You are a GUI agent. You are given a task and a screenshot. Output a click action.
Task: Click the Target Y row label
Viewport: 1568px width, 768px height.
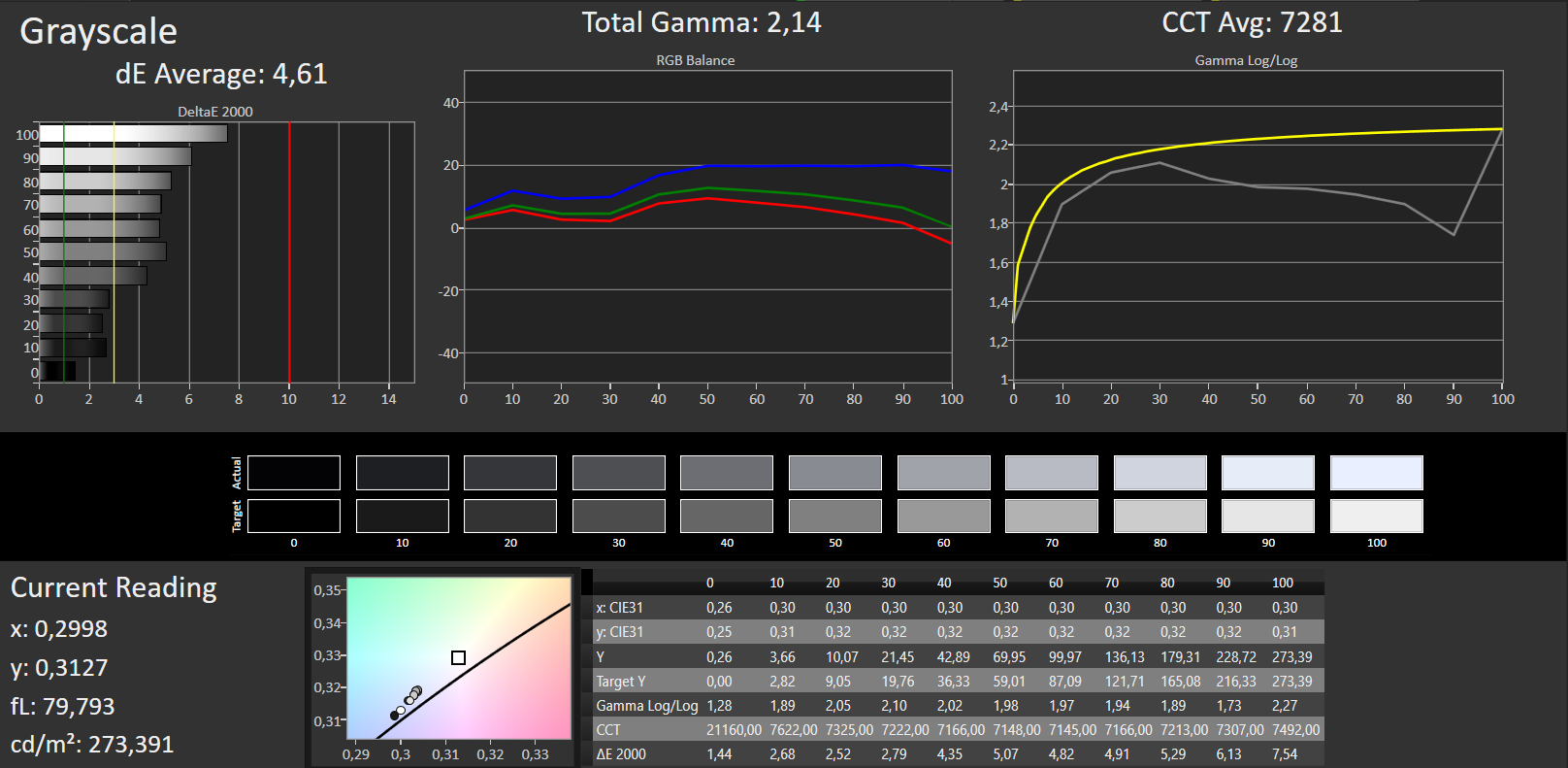(x=621, y=682)
